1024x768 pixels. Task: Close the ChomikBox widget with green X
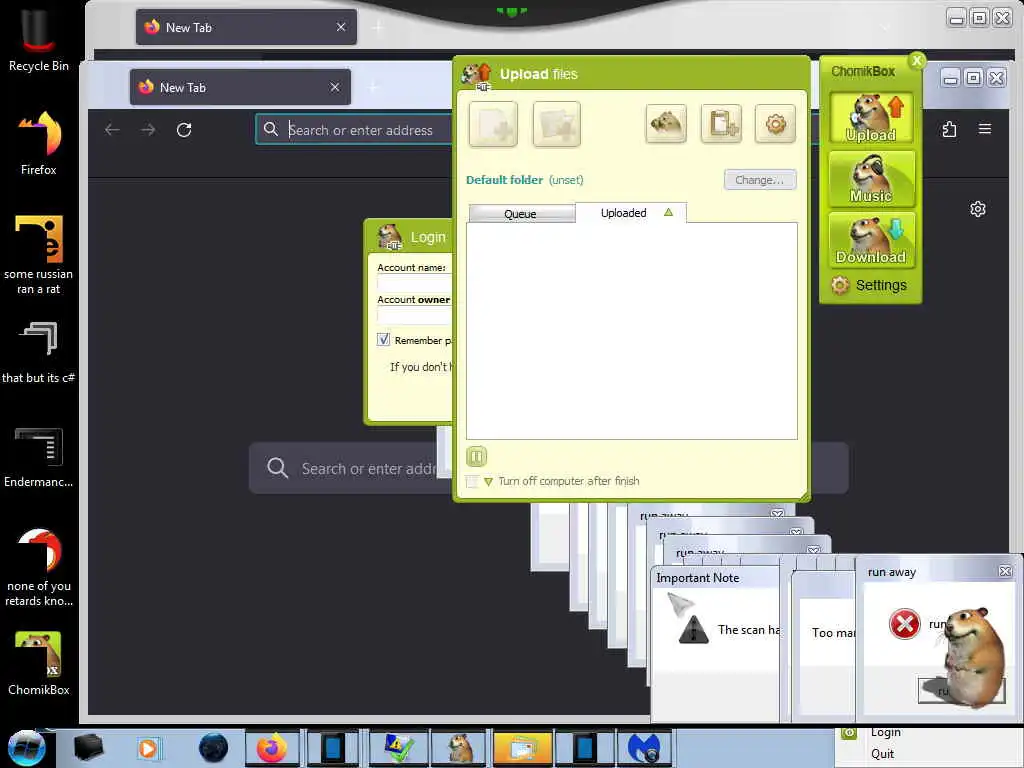pos(917,61)
